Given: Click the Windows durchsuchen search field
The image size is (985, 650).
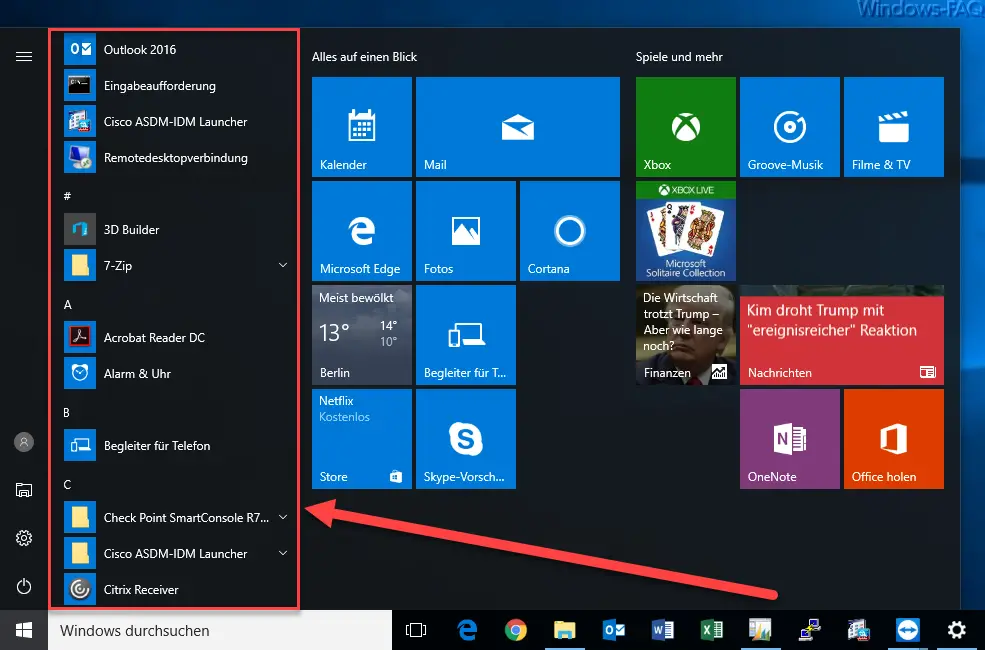Looking at the screenshot, I should pos(200,630).
